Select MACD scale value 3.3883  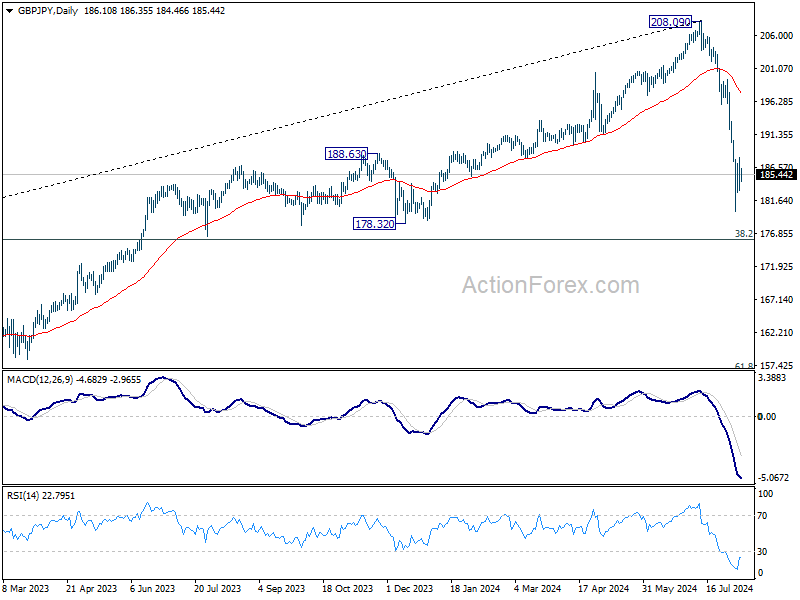(x=772, y=378)
